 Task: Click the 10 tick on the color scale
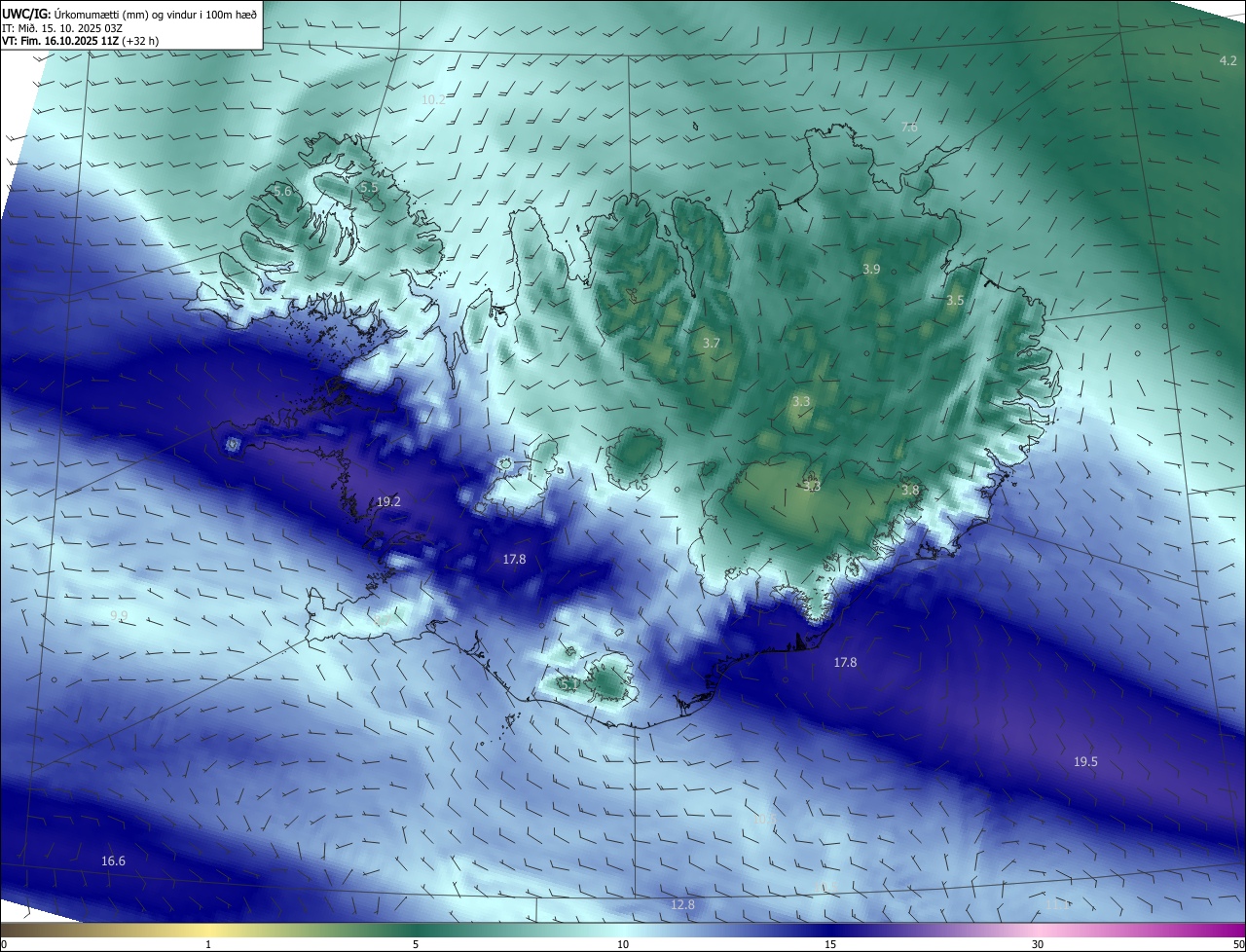coord(623,944)
